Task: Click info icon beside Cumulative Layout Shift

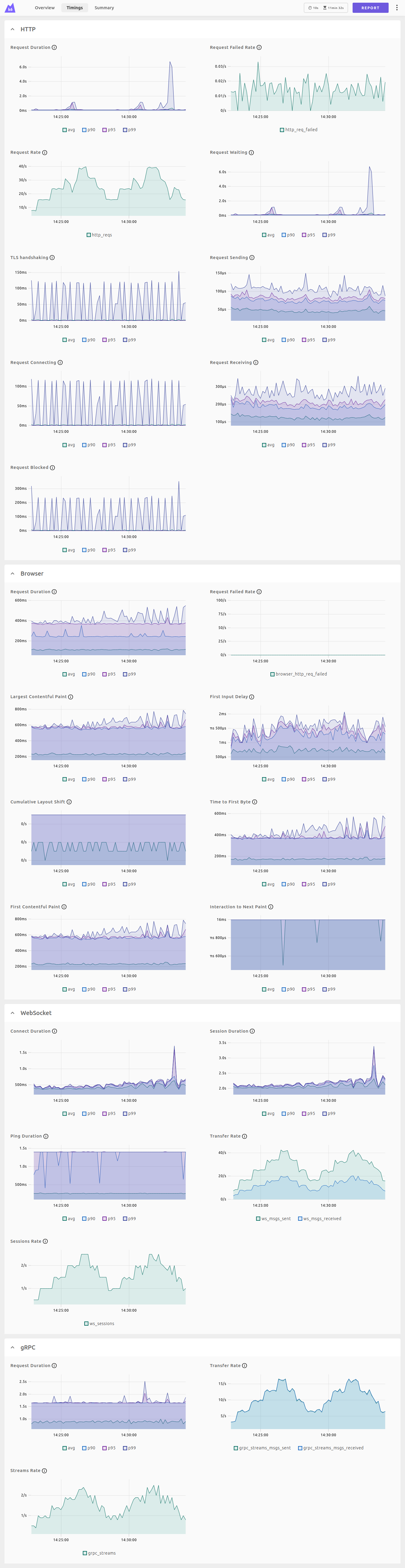Action: click(69, 802)
